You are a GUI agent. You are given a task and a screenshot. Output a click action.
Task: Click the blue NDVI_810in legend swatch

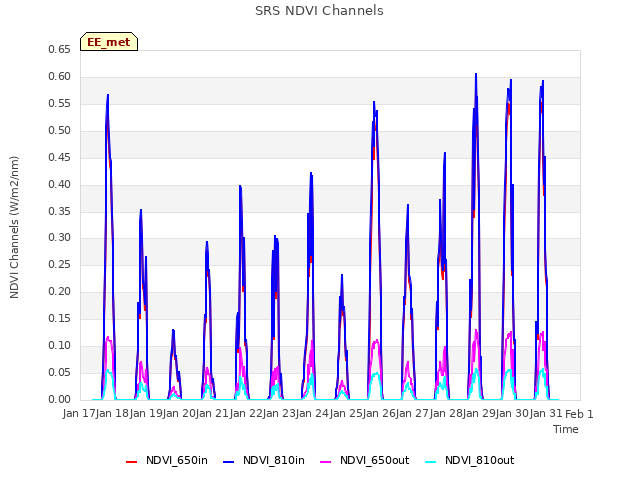229,462
